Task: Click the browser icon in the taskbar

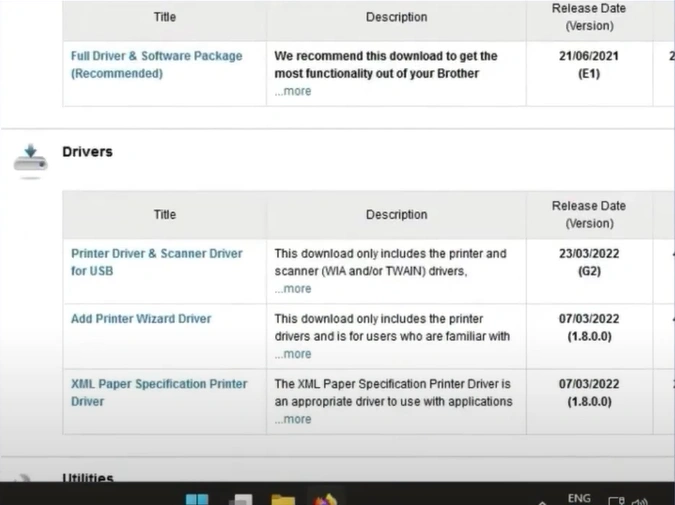Action: [323, 499]
